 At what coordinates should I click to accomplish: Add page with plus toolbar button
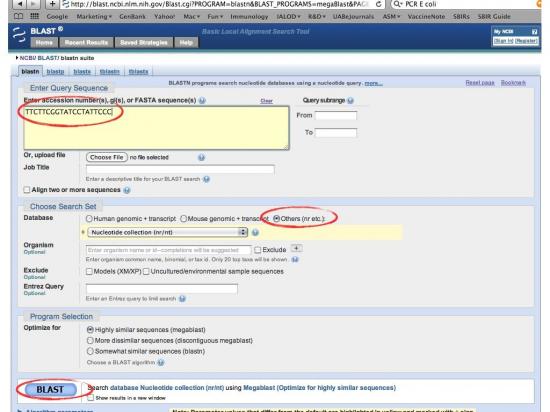(52, 4)
